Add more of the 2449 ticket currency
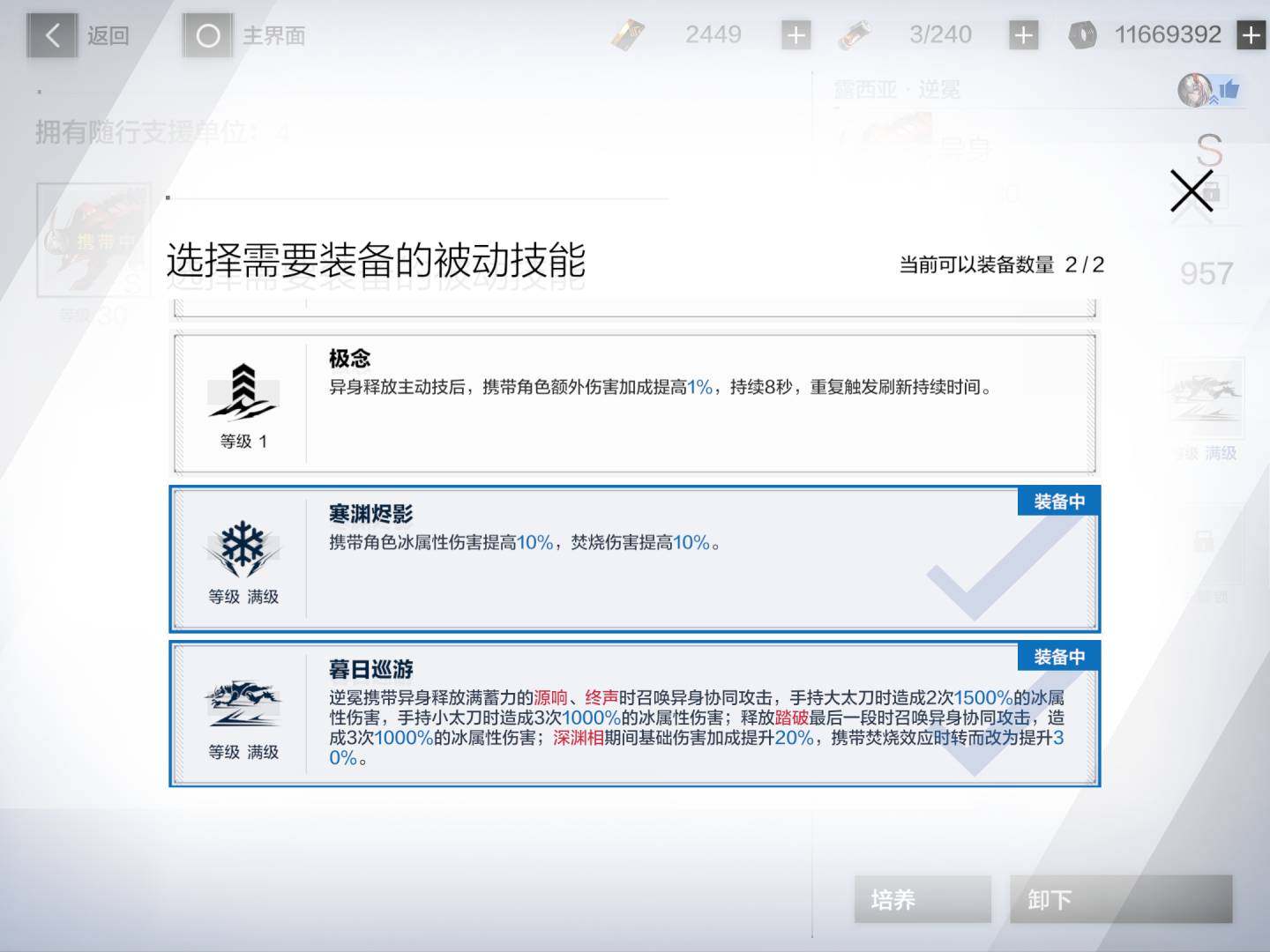Image resolution: width=1270 pixels, height=952 pixels. click(x=796, y=35)
